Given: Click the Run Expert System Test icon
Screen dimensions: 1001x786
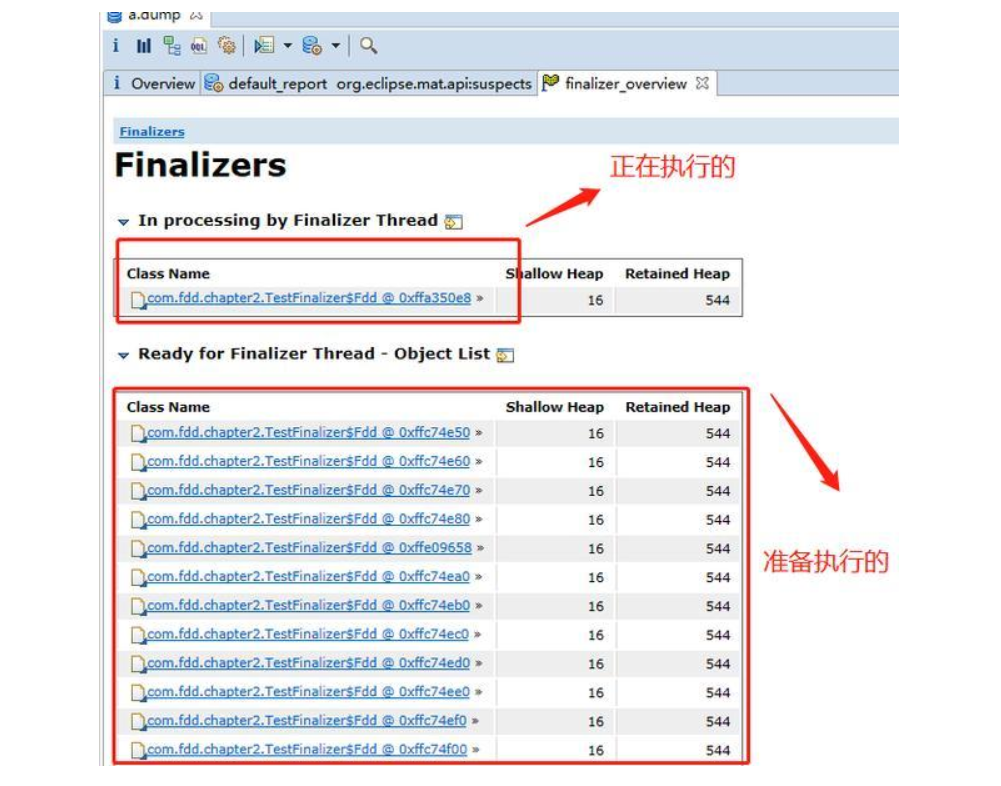Looking at the screenshot, I should tap(264, 45).
